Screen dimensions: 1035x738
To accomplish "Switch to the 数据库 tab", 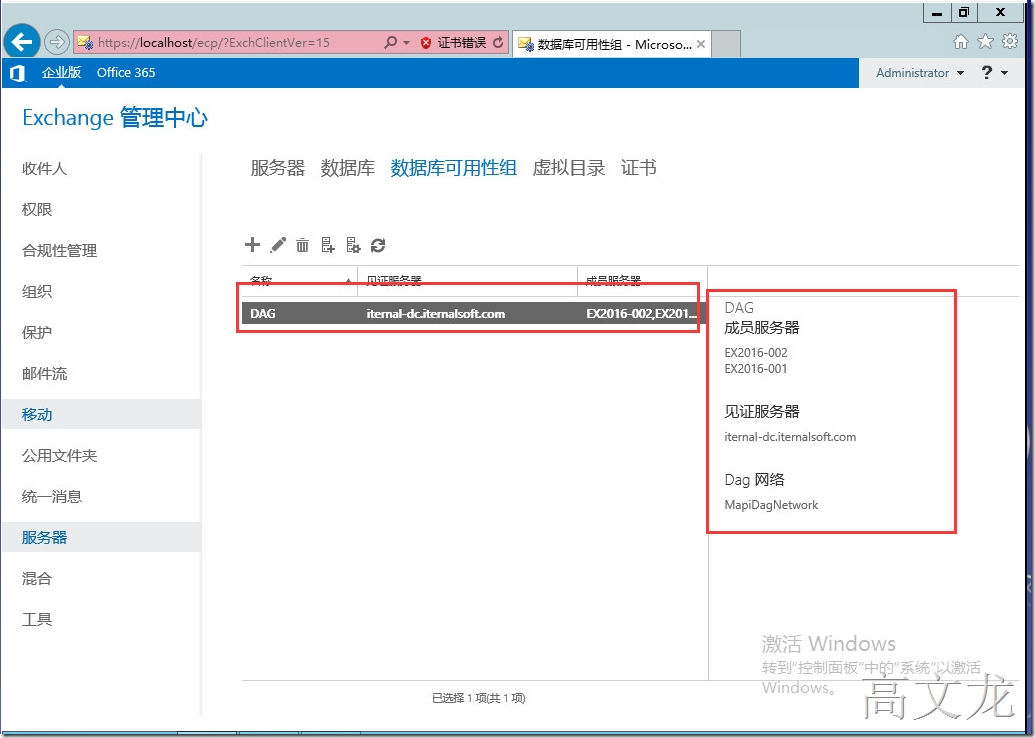I will (x=347, y=168).
